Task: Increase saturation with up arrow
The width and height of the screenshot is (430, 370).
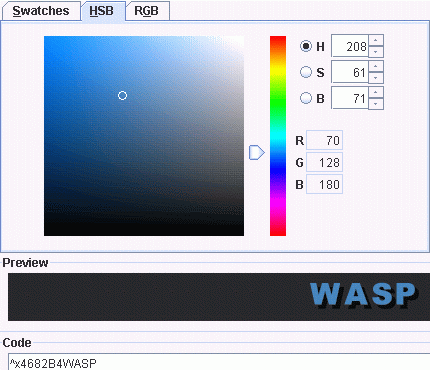Action: click(376, 66)
